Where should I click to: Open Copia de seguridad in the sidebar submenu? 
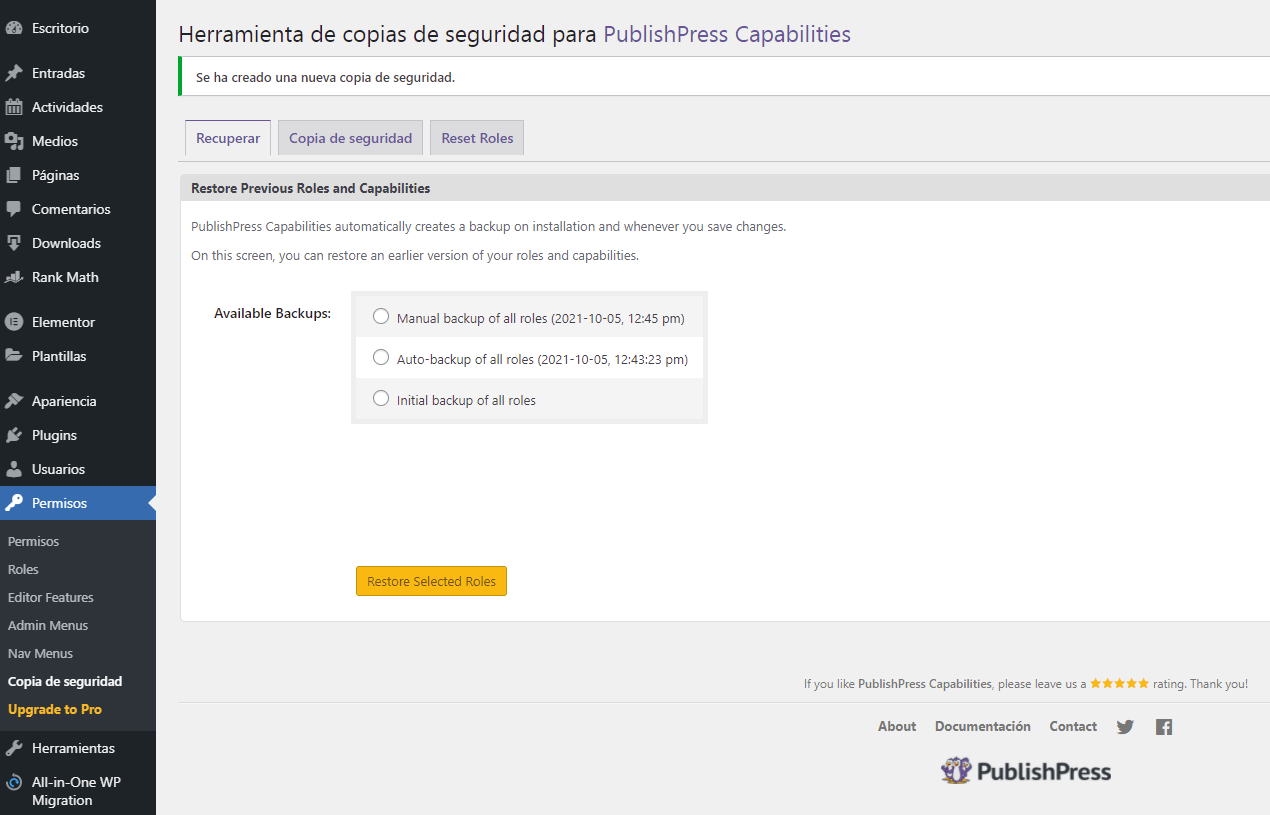65,681
